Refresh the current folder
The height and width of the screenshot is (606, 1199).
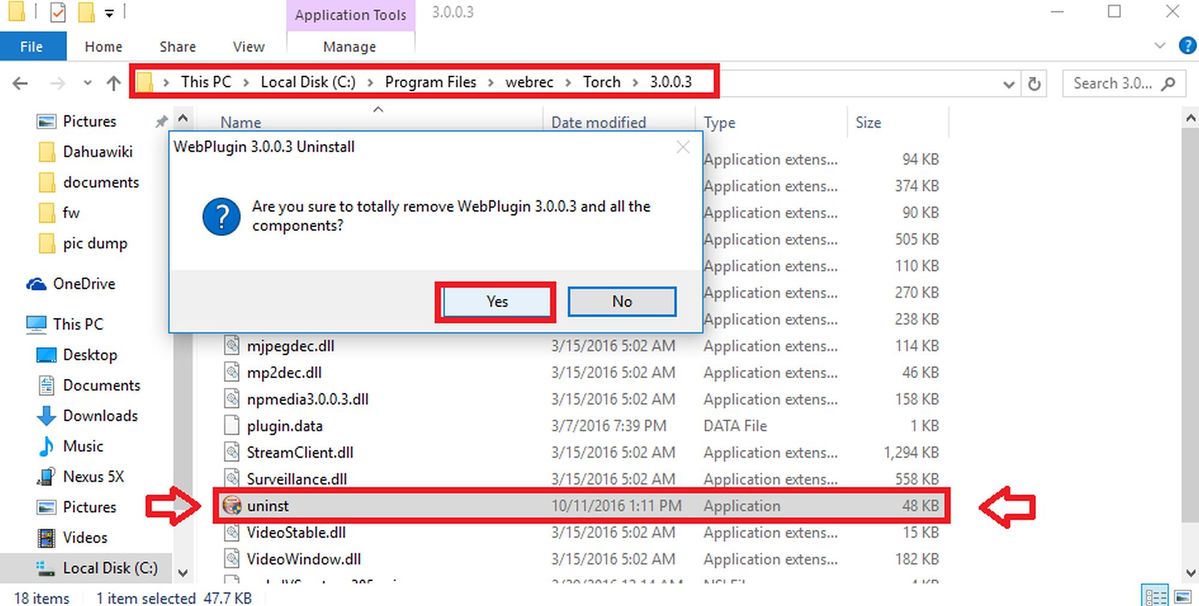tap(1035, 84)
